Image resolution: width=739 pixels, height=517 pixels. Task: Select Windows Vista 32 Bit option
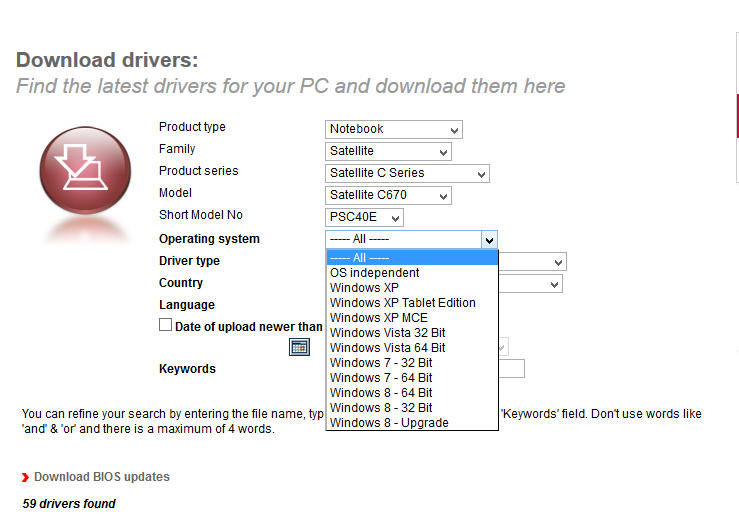point(388,333)
